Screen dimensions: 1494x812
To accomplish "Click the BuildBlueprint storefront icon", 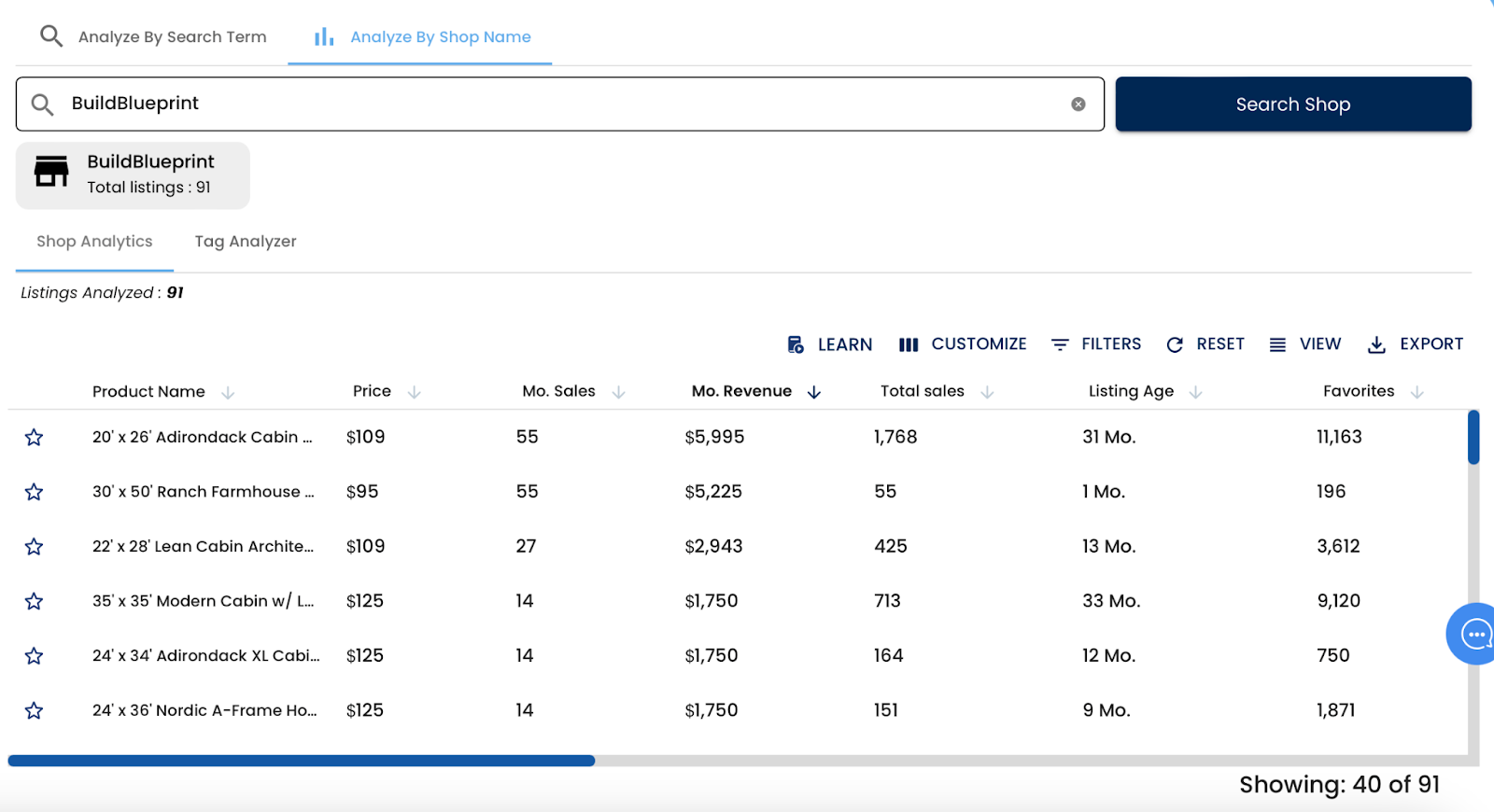I will 51,172.
